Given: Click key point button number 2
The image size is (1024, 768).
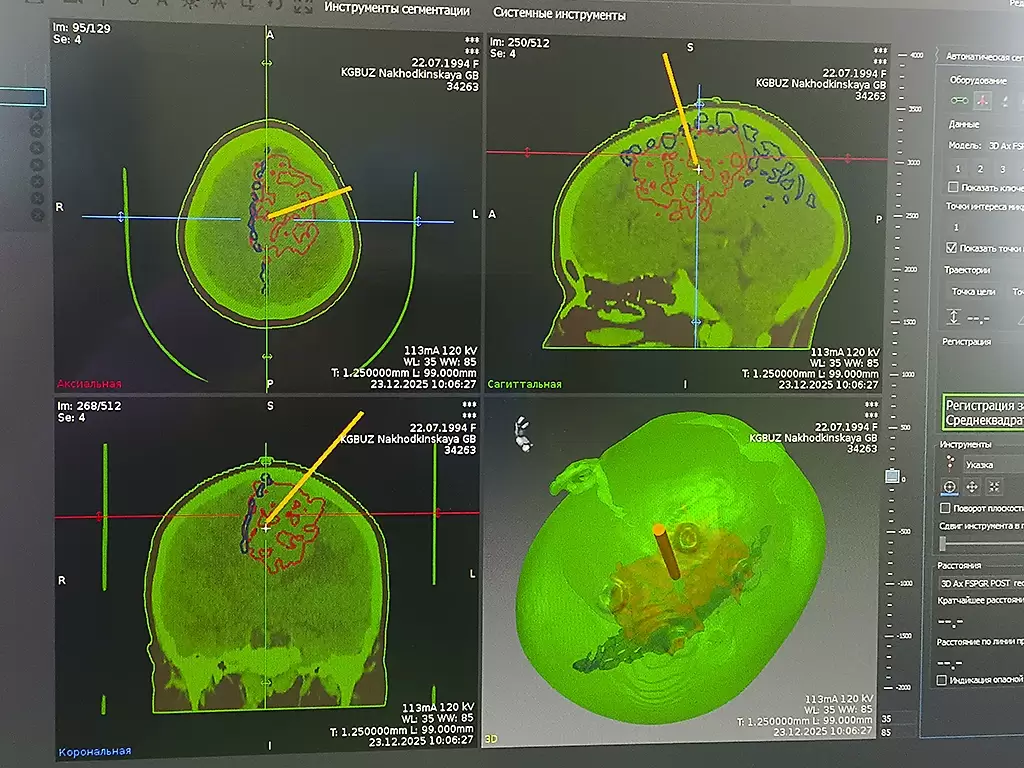Looking at the screenshot, I should tap(980, 169).
